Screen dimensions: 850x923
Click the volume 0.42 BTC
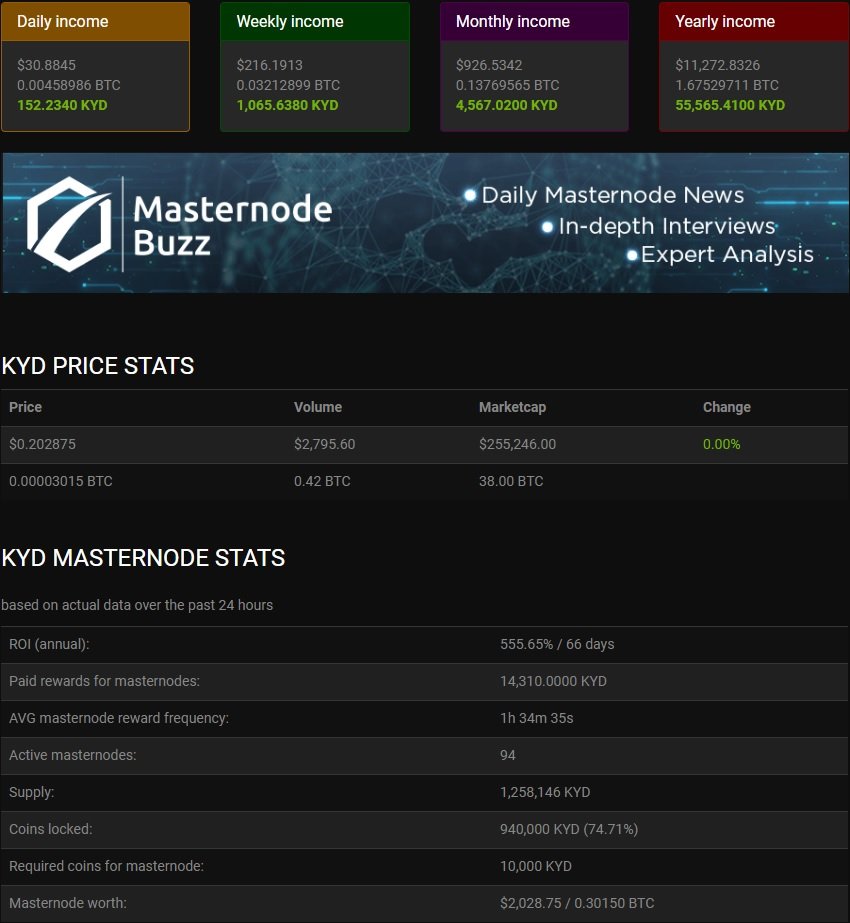pos(322,482)
